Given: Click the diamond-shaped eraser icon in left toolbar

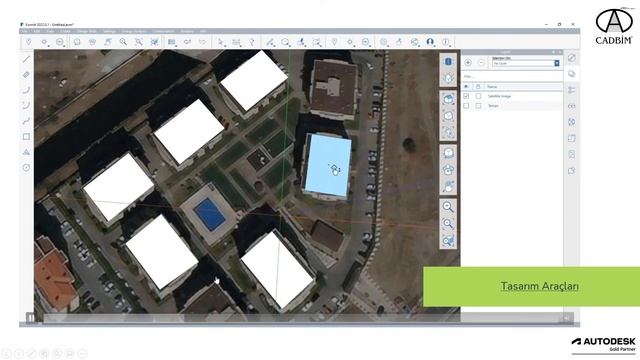Looking at the screenshot, I should [x=26, y=75].
